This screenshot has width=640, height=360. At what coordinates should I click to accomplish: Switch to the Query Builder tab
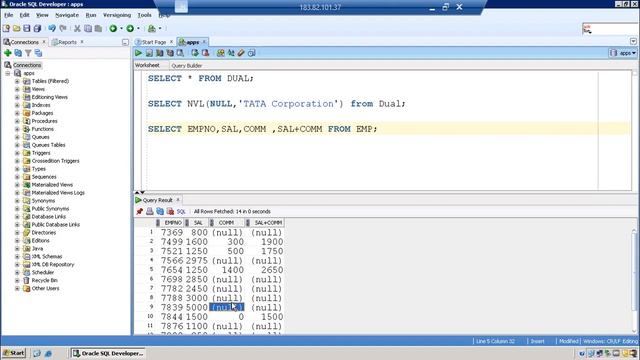click(187, 66)
